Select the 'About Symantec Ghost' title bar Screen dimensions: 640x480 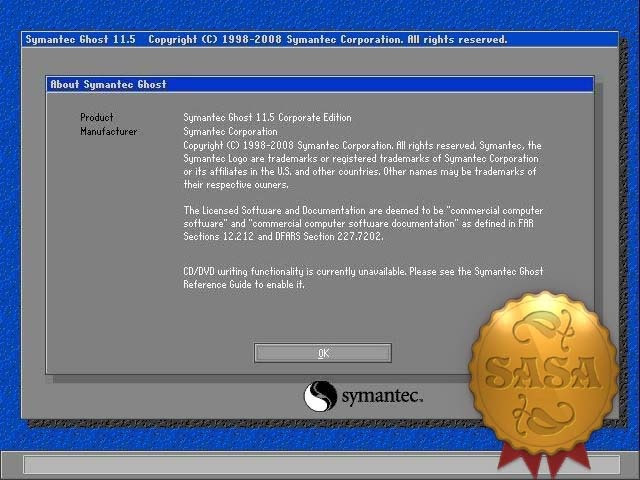pos(320,84)
